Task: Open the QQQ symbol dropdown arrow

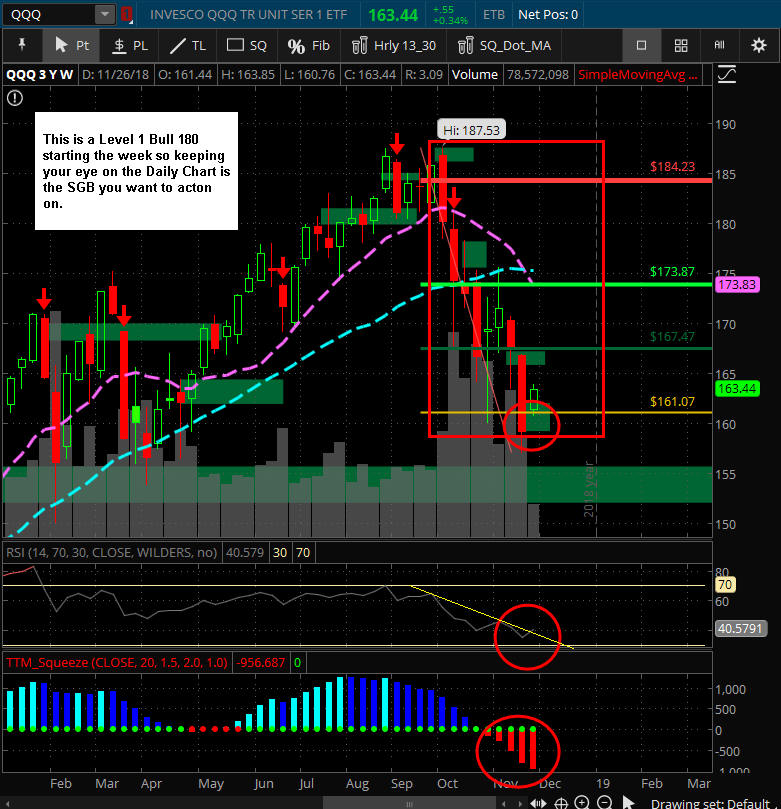Action: 105,14
